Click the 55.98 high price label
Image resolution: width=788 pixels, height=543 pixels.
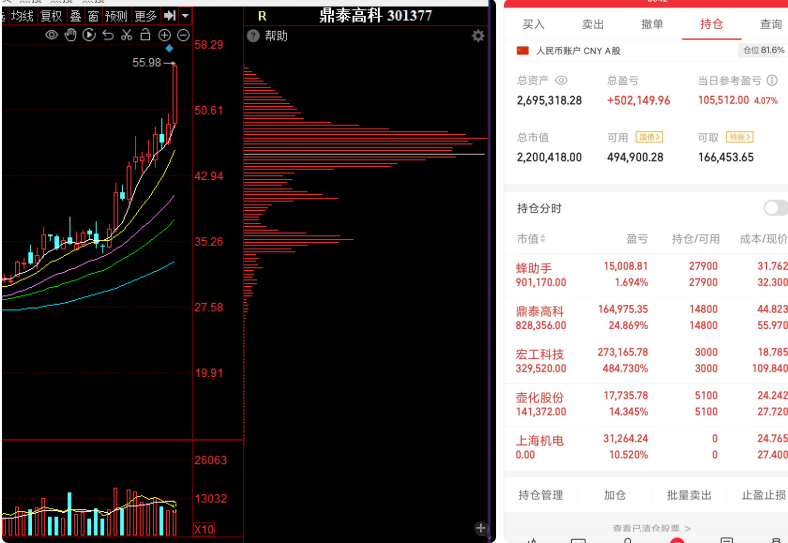pos(147,63)
